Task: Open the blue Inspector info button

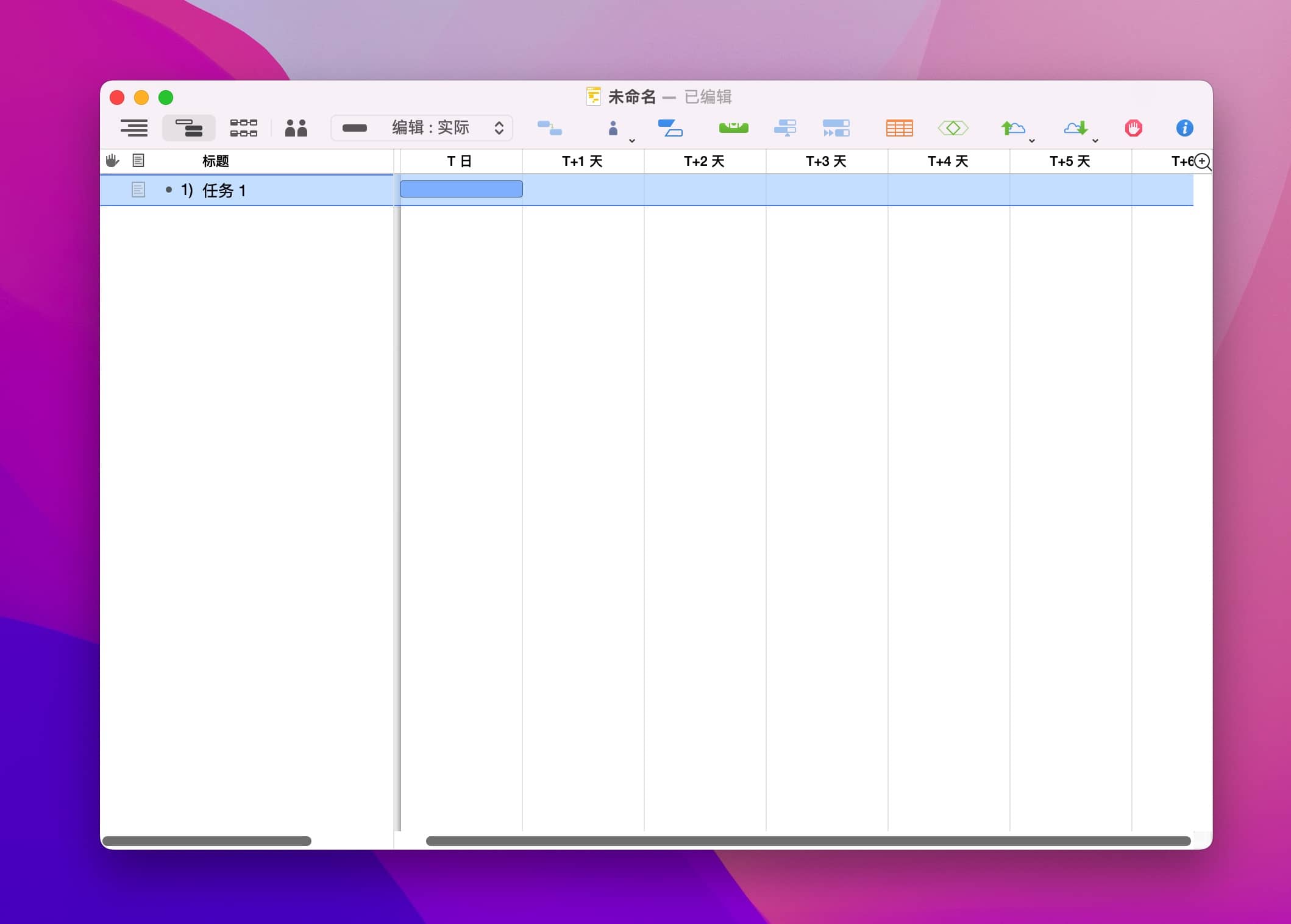Action: pyautogui.click(x=1184, y=128)
